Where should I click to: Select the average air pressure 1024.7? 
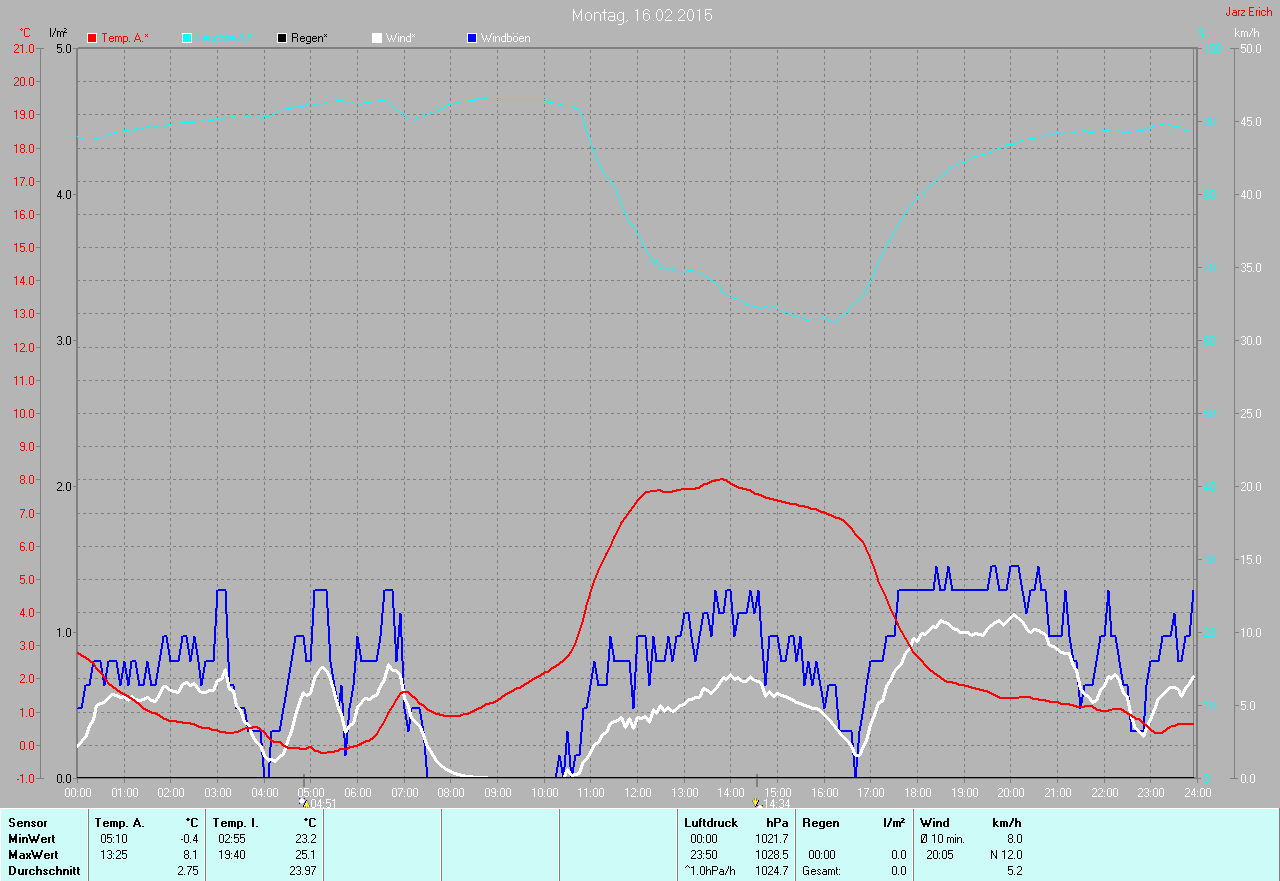click(772, 871)
